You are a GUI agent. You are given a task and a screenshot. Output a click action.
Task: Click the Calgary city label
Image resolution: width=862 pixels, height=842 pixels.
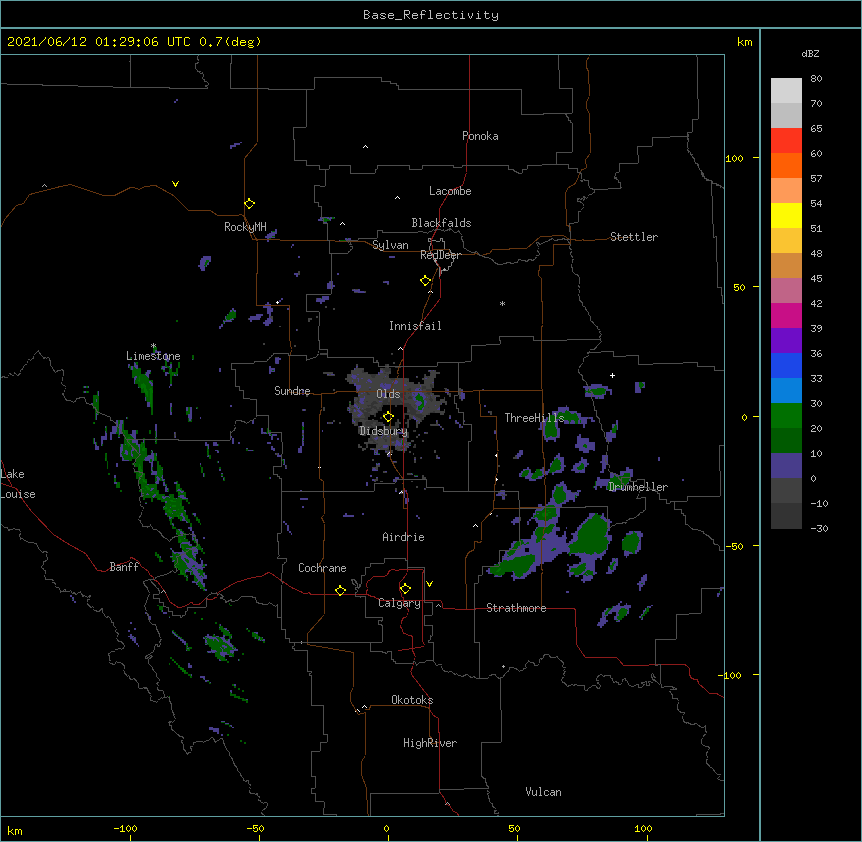399,603
